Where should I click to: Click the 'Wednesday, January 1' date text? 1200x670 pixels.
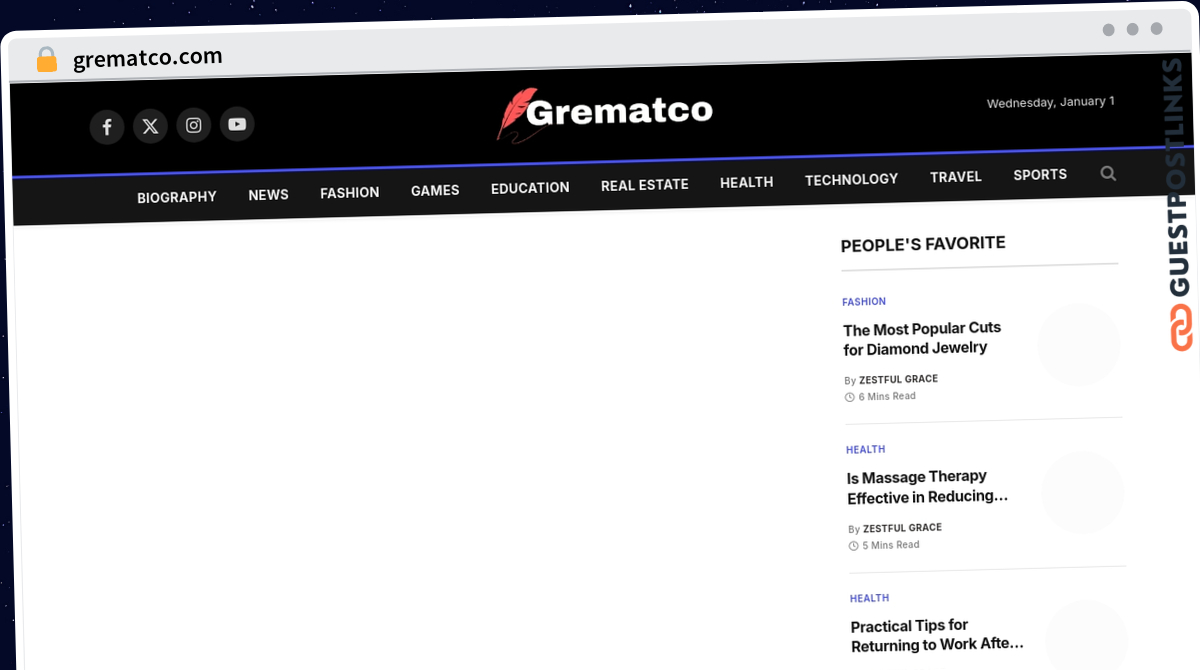click(1051, 102)
